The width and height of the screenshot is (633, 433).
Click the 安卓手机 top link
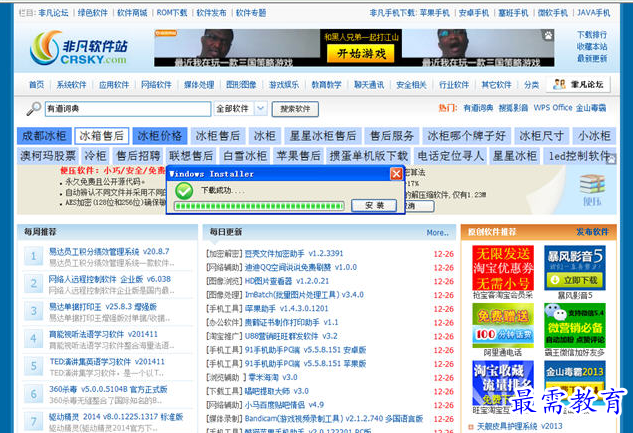point(474,13)
